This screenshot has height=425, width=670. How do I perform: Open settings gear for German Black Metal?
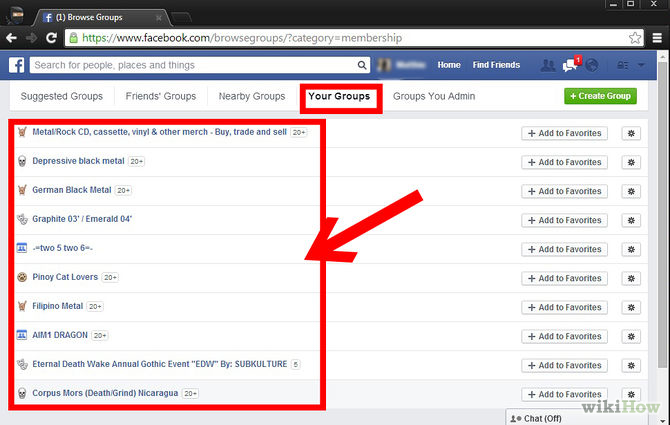click(x=631, y=191)
